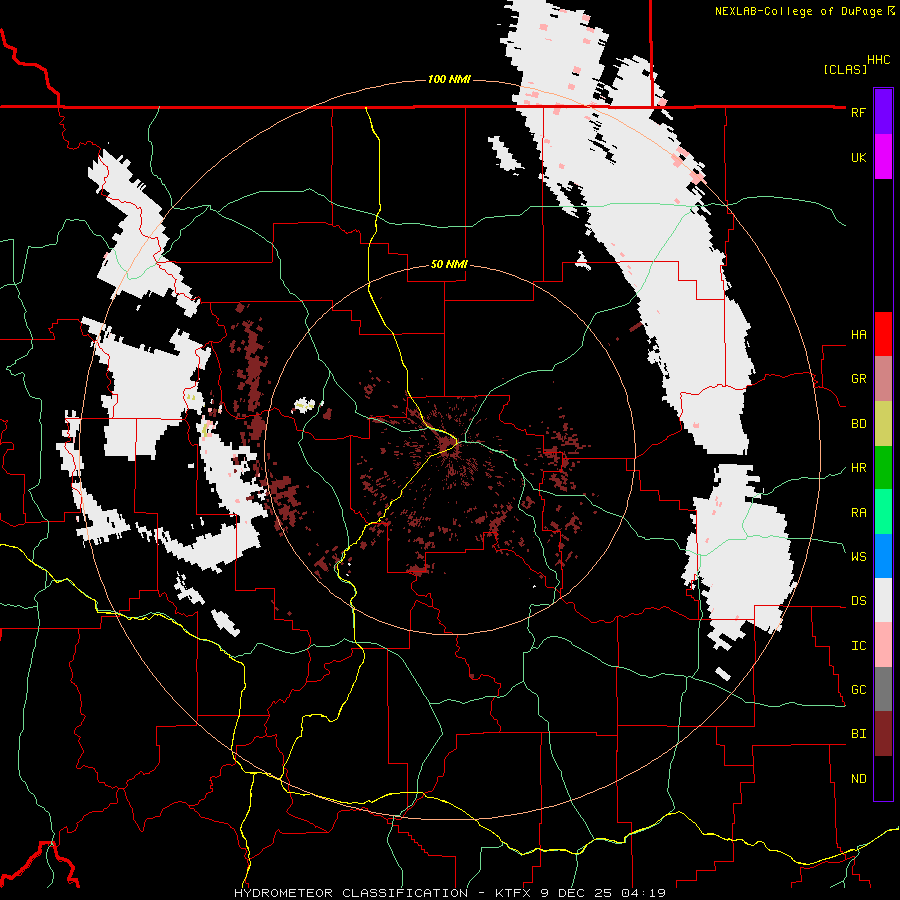This screenshot has width=900, height=900.
Task: Click the [CLAS] units label
Action: [845, 69]
